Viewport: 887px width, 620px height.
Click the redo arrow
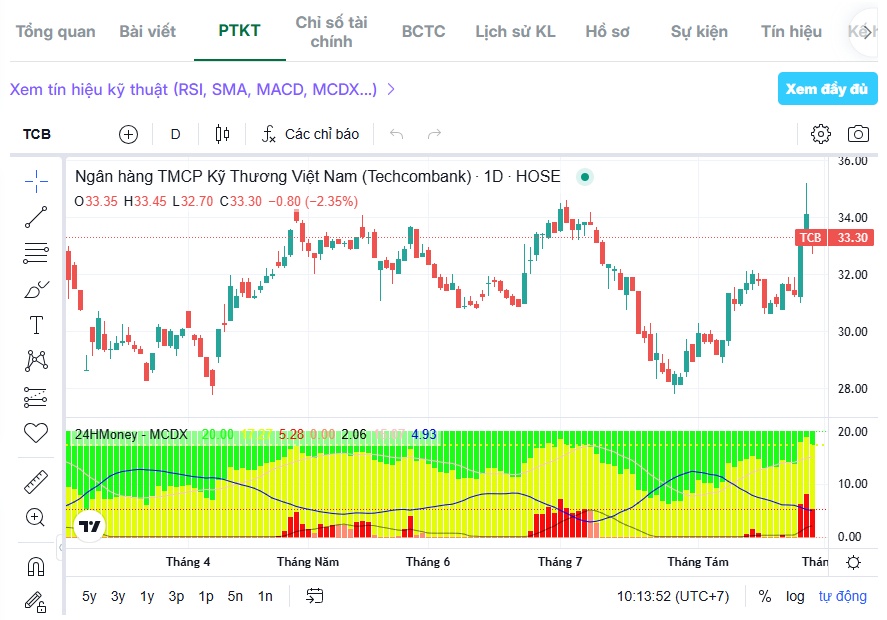(x=434, y=134)
